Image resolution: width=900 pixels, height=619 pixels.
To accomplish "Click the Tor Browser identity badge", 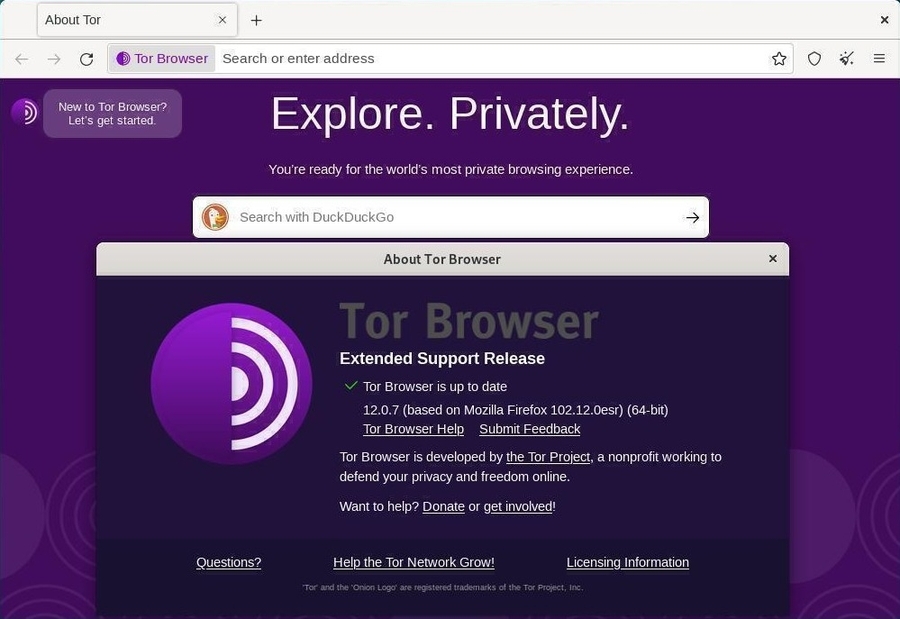I will pos(162,59).
